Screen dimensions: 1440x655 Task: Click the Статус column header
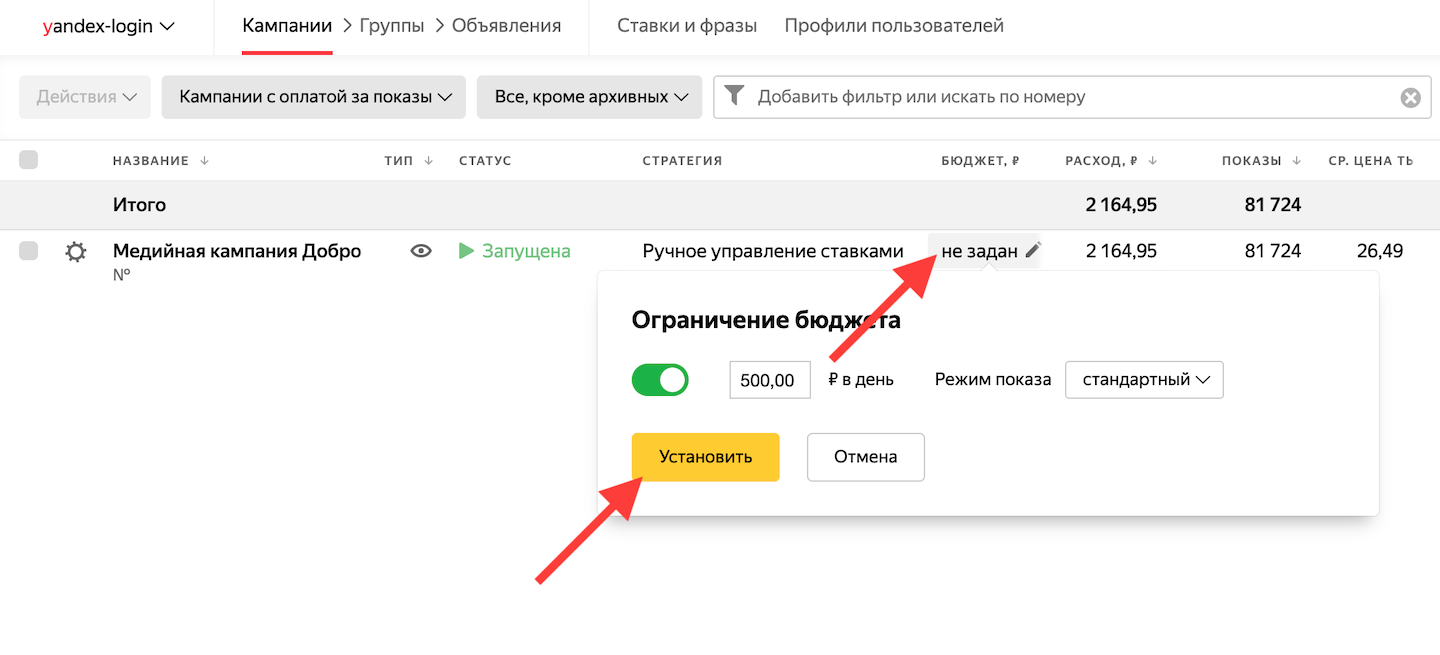pos(485,161)
